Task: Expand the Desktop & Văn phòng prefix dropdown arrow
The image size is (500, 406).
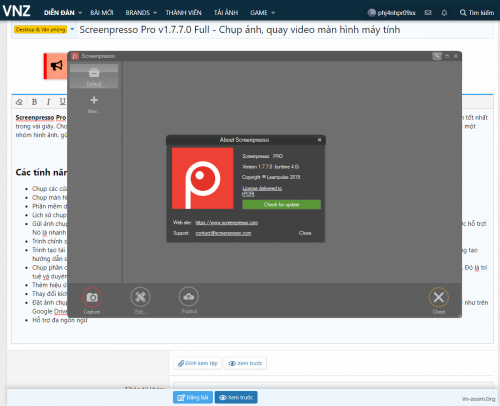Action: tap(72, 29)
